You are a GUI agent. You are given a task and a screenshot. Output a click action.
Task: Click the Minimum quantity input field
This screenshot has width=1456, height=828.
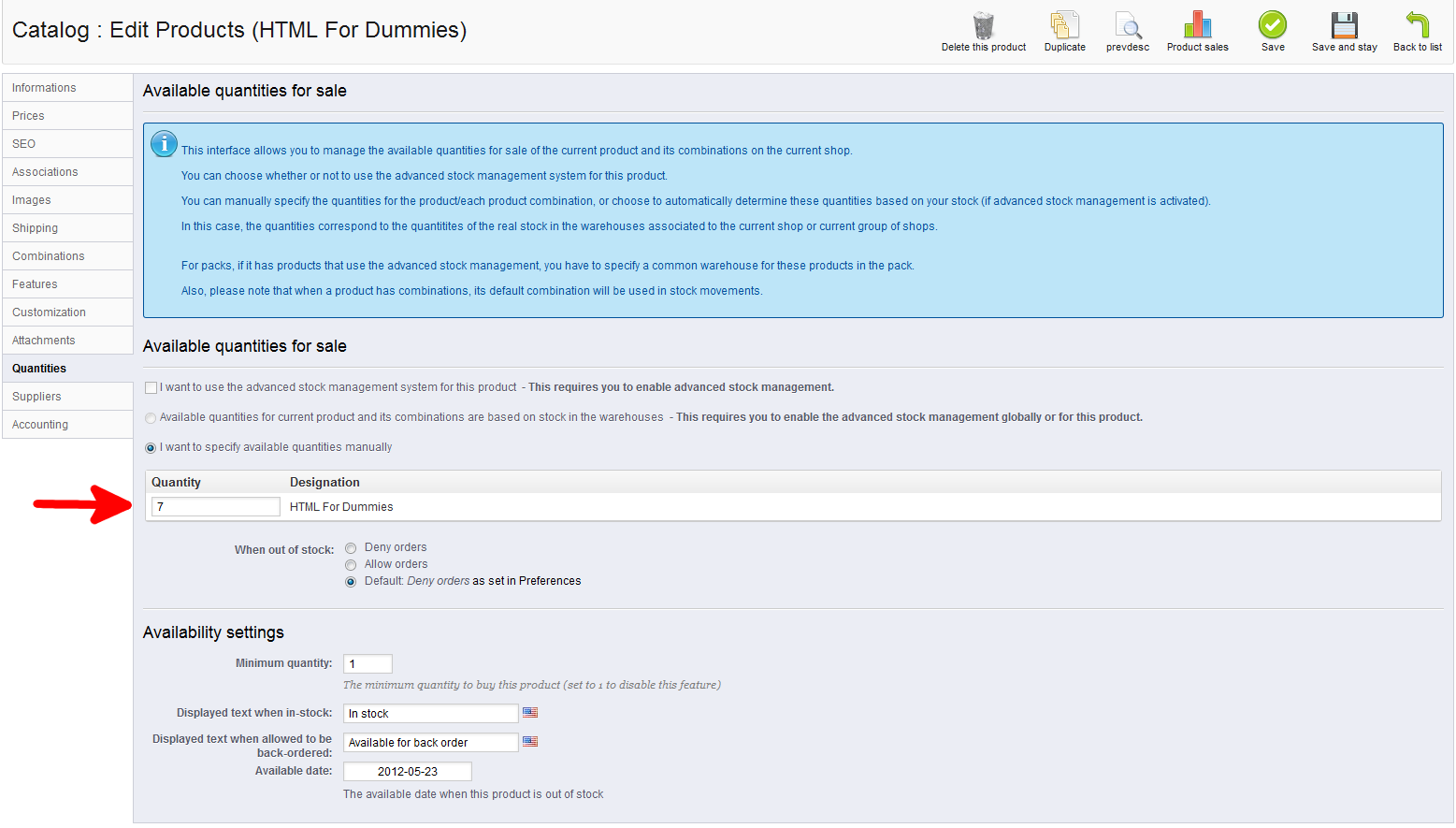click(368, 664)
